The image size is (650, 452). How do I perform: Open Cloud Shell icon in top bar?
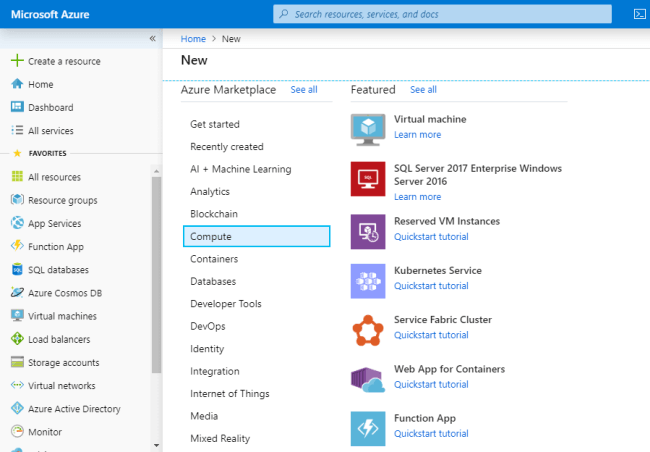tap(640, 14)
